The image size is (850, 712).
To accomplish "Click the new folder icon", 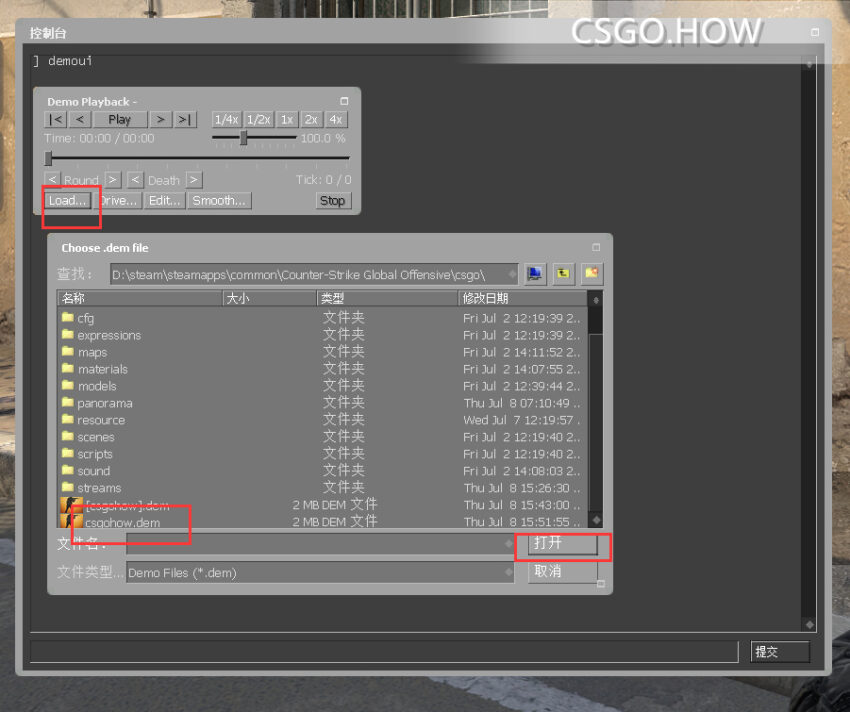I will pyautogui.click(x=592, y=273).
